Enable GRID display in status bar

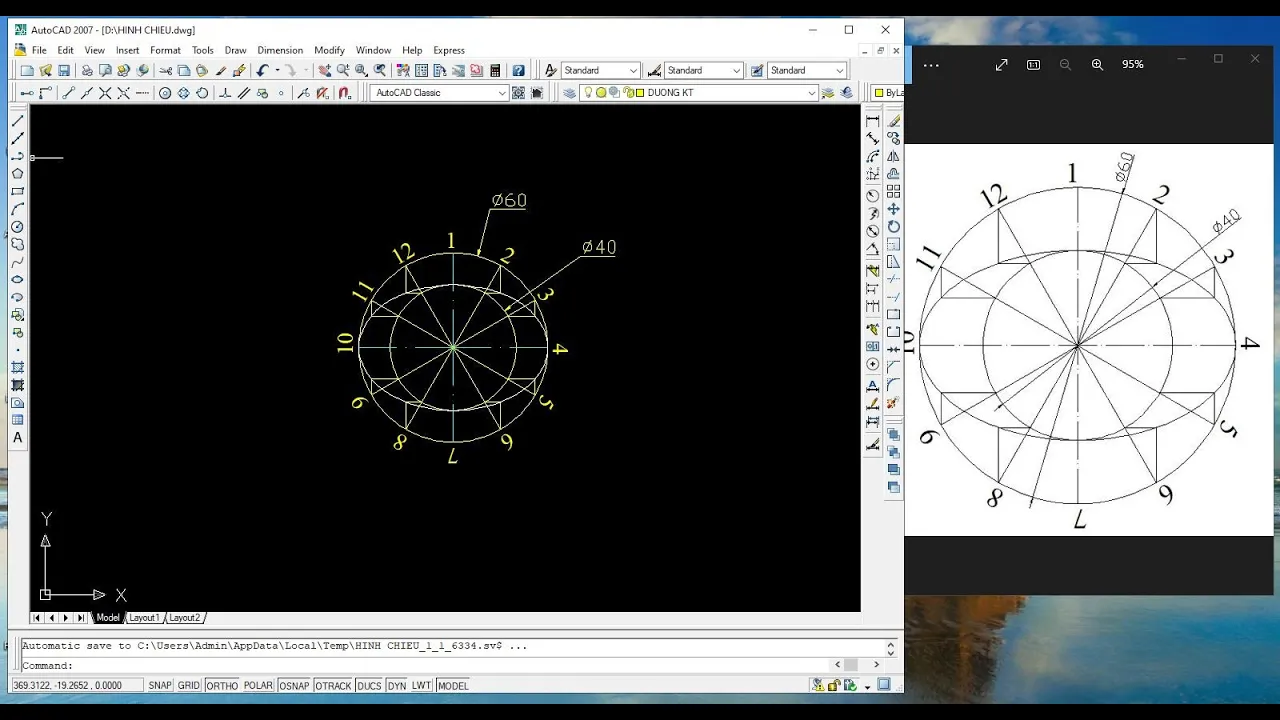[189, 686]
